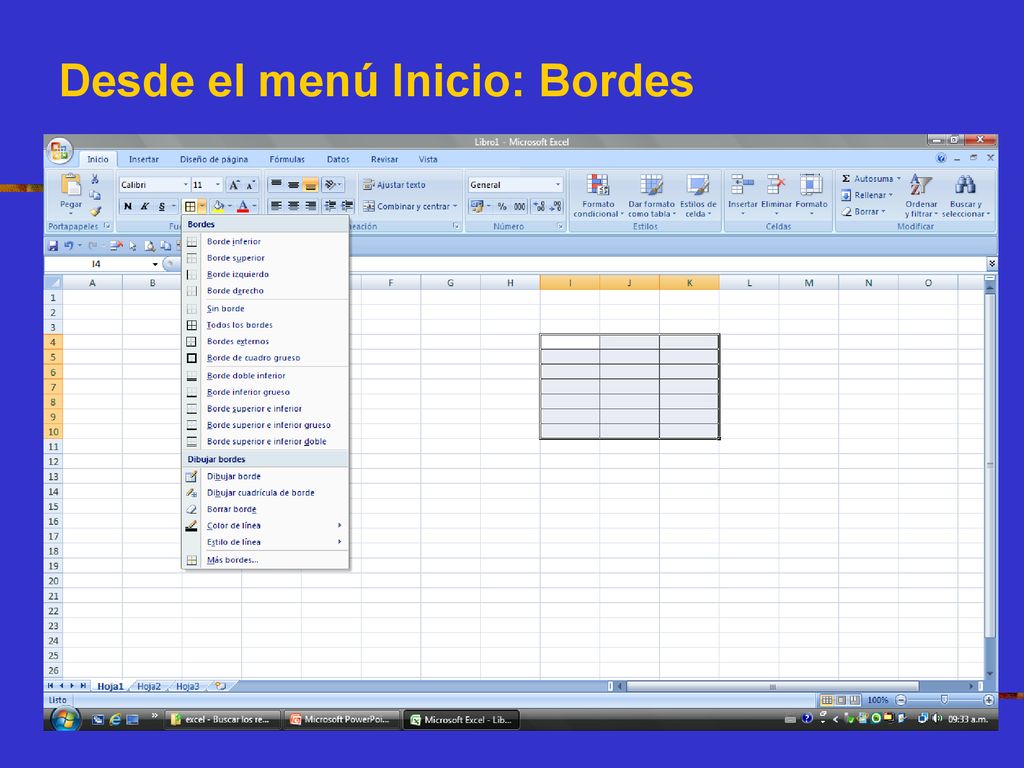
Task: Choose Borde doble inferior
Action: [x=264, y=376]
